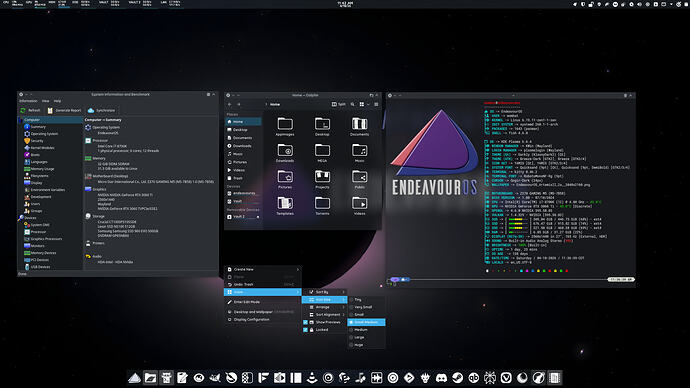
Task: Open the MEGA folder in Dolphin
Action: [322, 153]
